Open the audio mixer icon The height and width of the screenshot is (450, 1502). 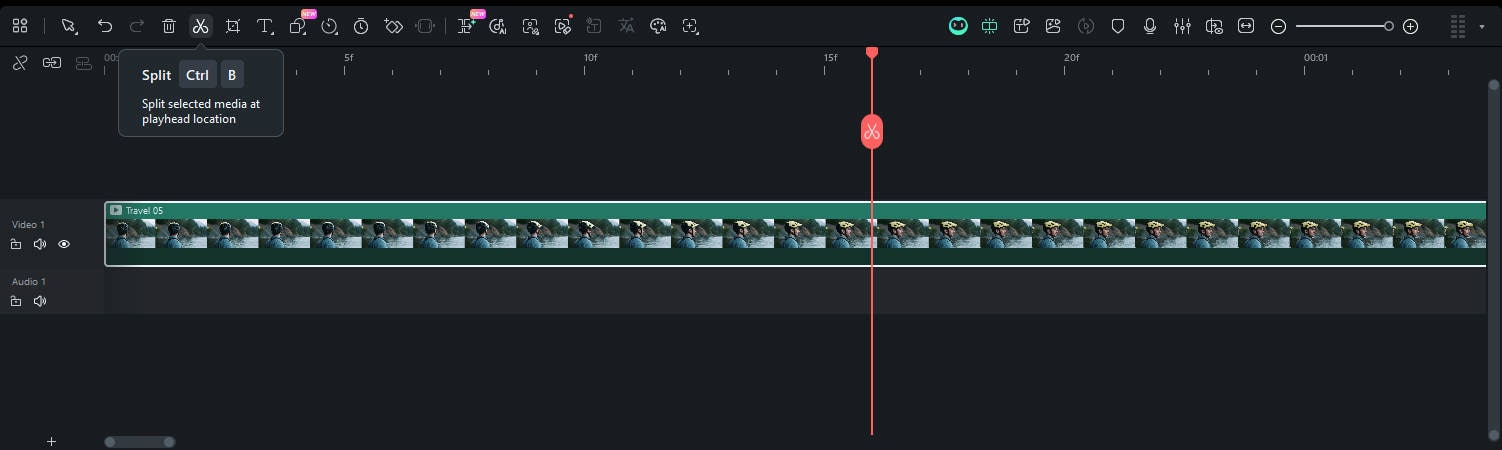[1182, 27]
